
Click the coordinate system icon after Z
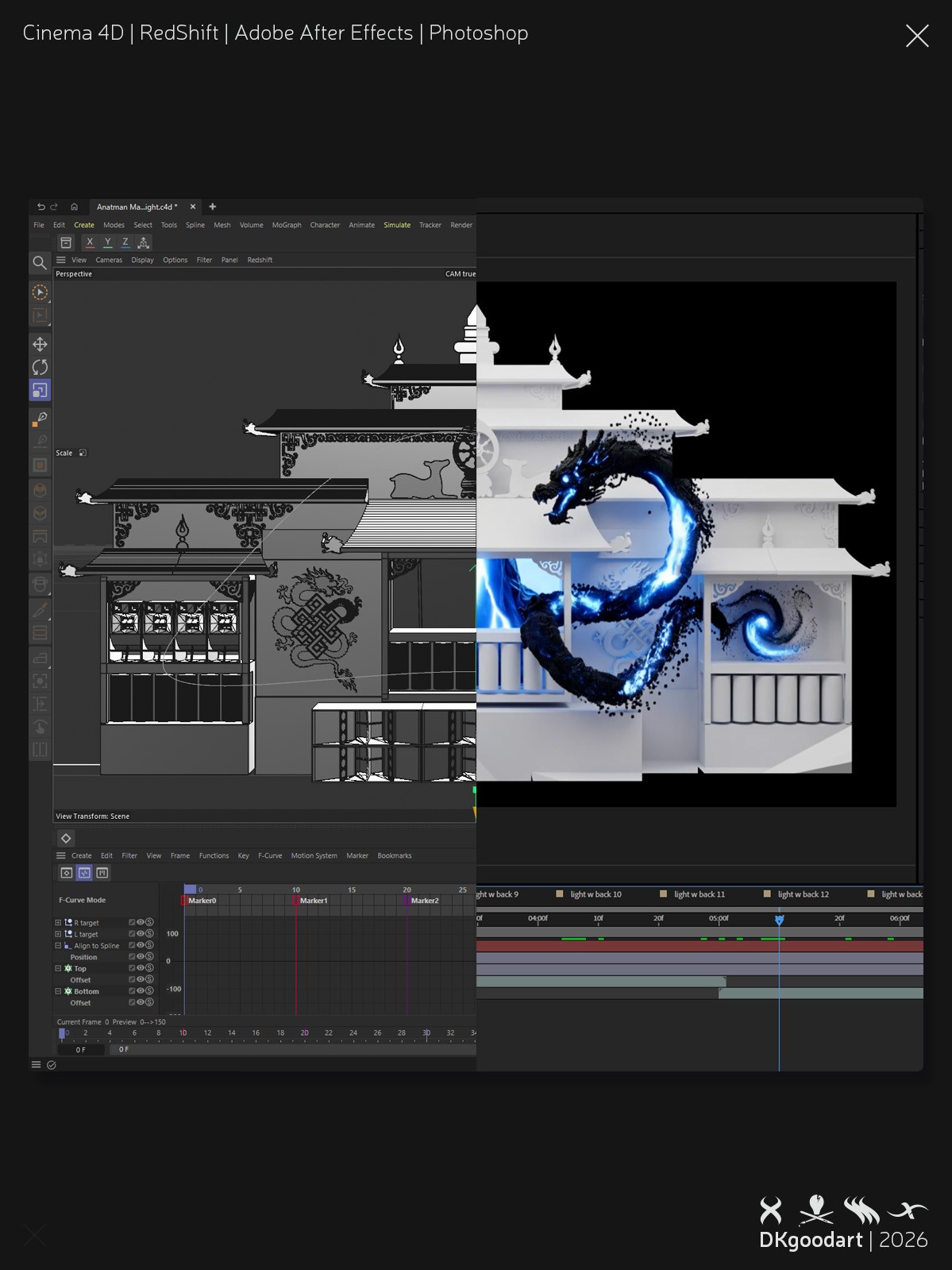pyautogui.click(x=144, y=243)
